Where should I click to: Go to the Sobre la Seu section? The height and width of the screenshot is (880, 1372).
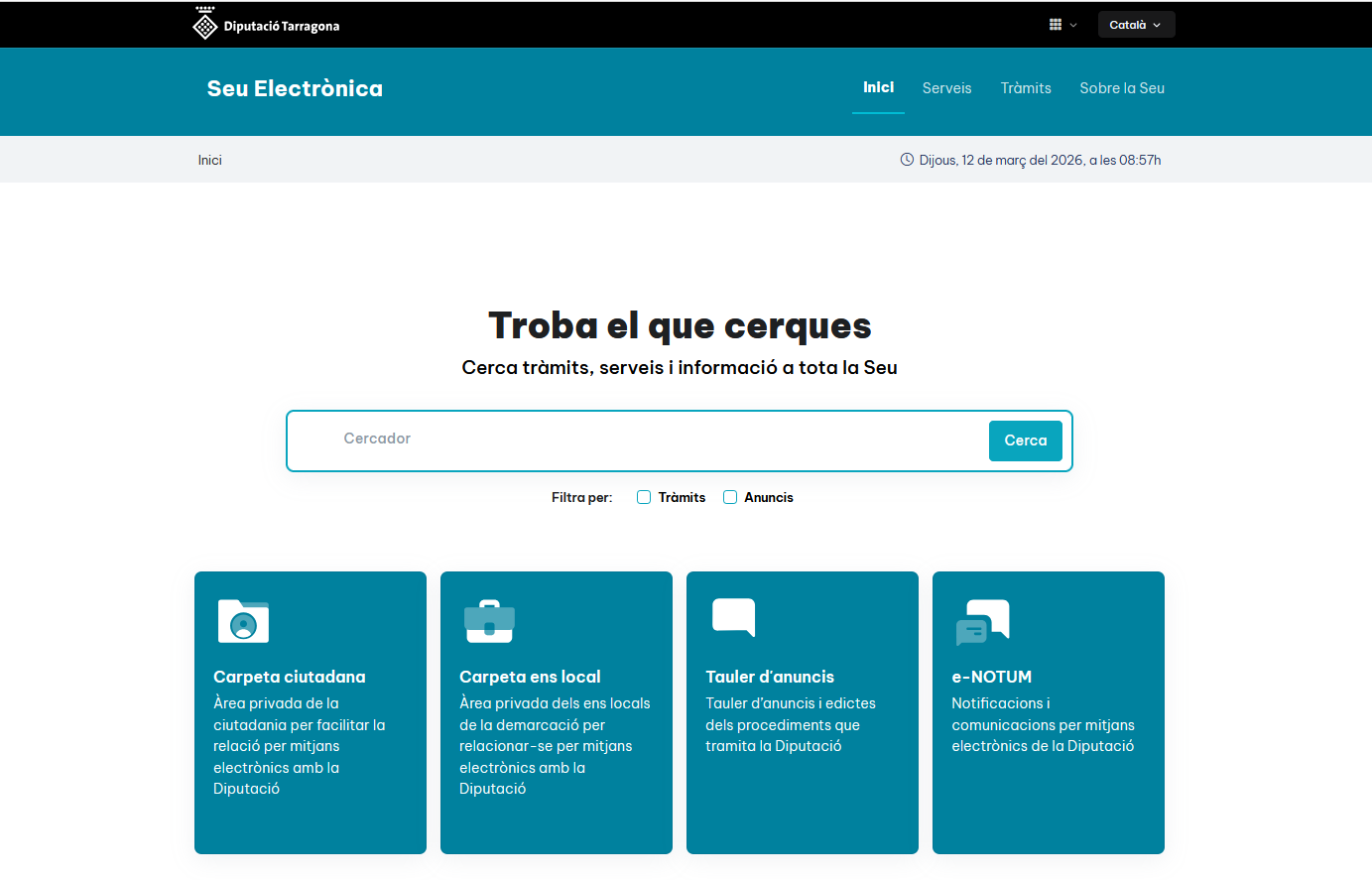tap(1122, 88)
